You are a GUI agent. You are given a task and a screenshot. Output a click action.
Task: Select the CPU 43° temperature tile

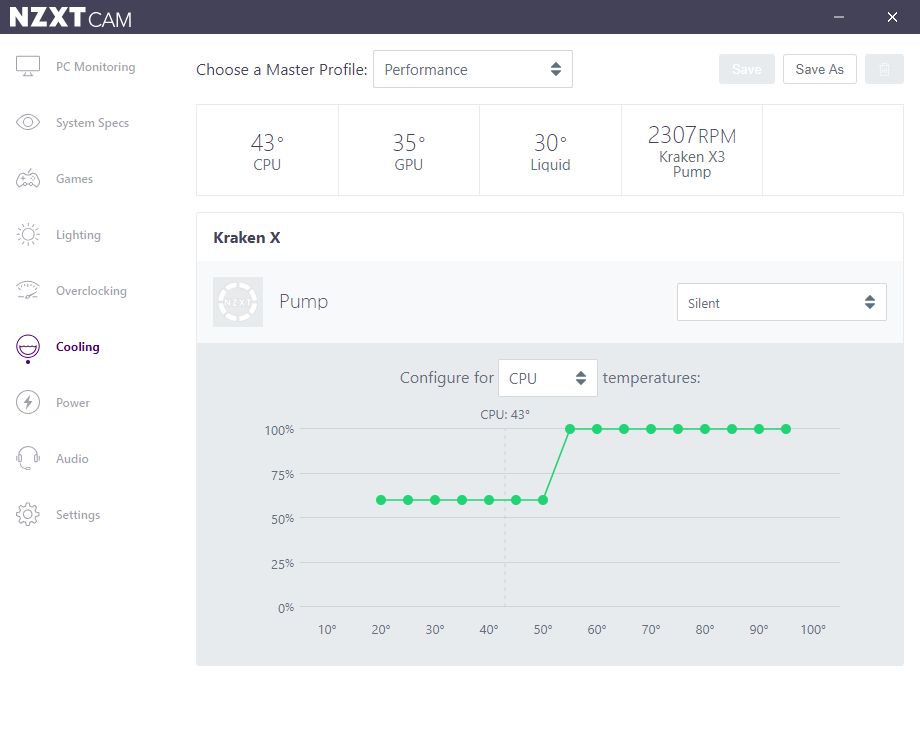point(267,150)
